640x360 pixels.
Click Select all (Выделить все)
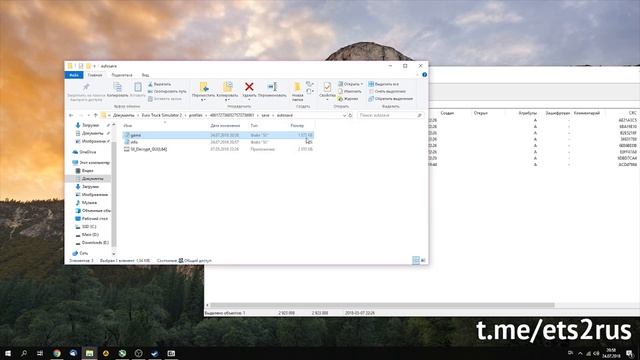[384, 84]
